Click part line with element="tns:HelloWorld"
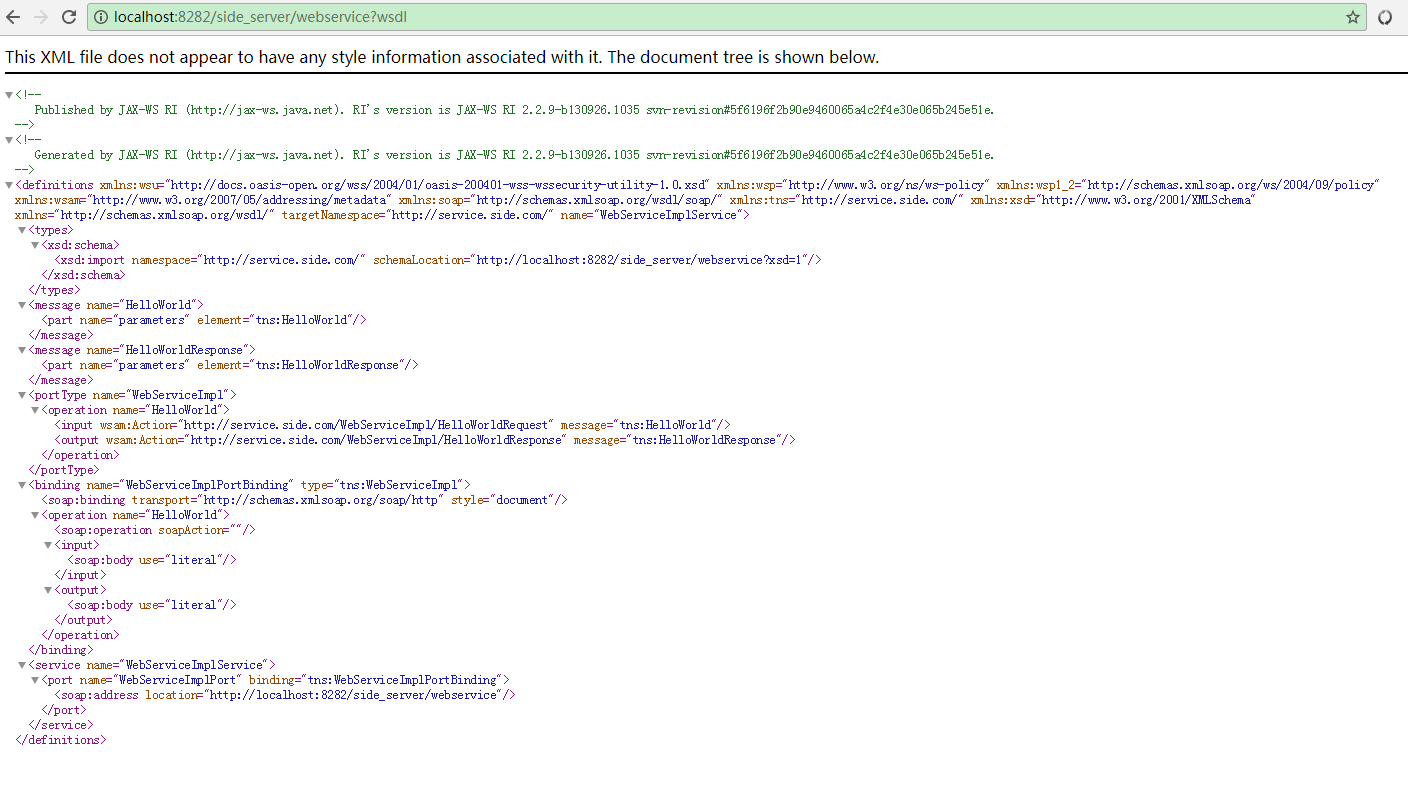 pos(204,320)
